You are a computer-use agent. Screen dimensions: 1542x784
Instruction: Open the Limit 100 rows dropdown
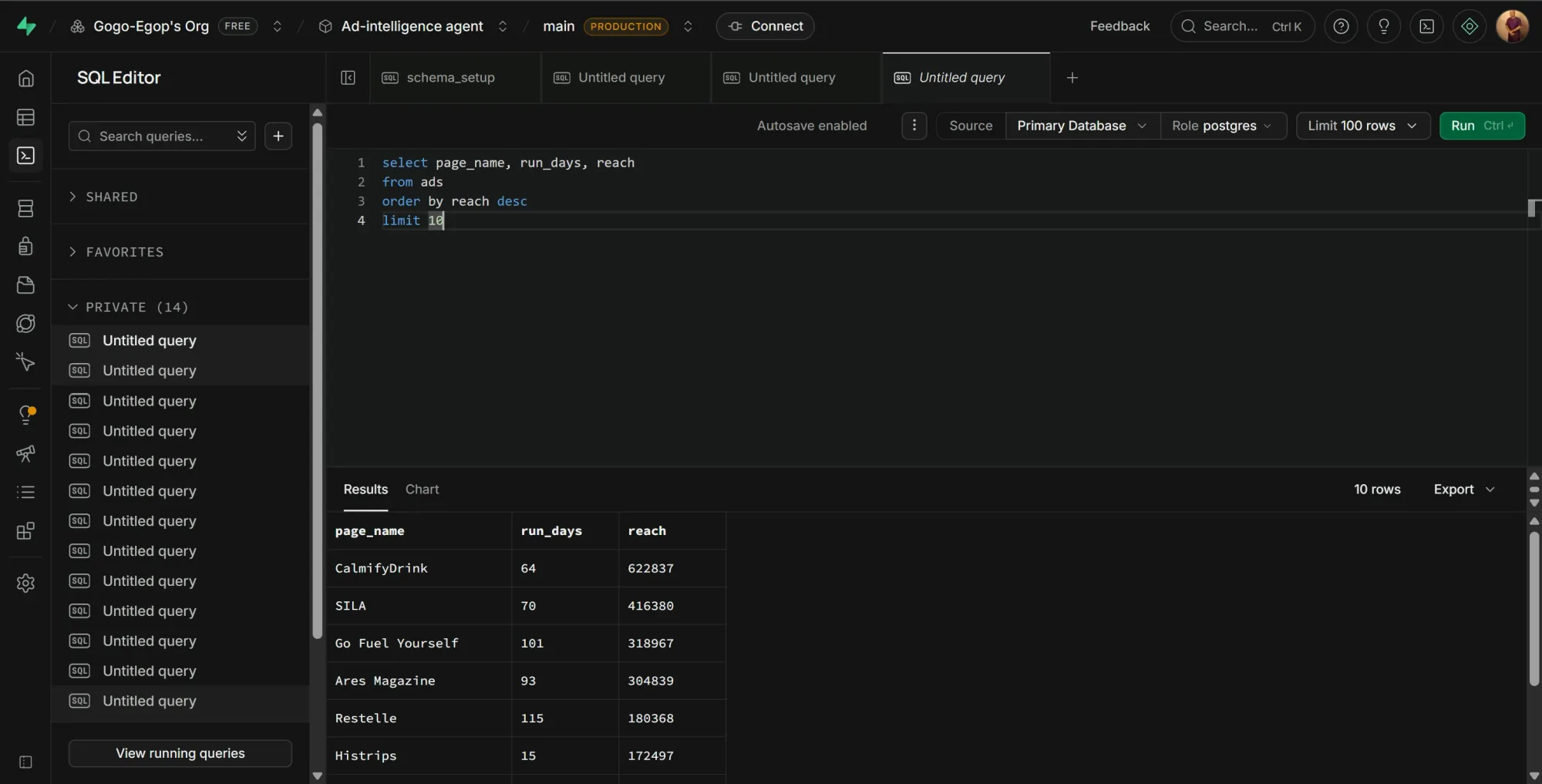coord(1363,126)
